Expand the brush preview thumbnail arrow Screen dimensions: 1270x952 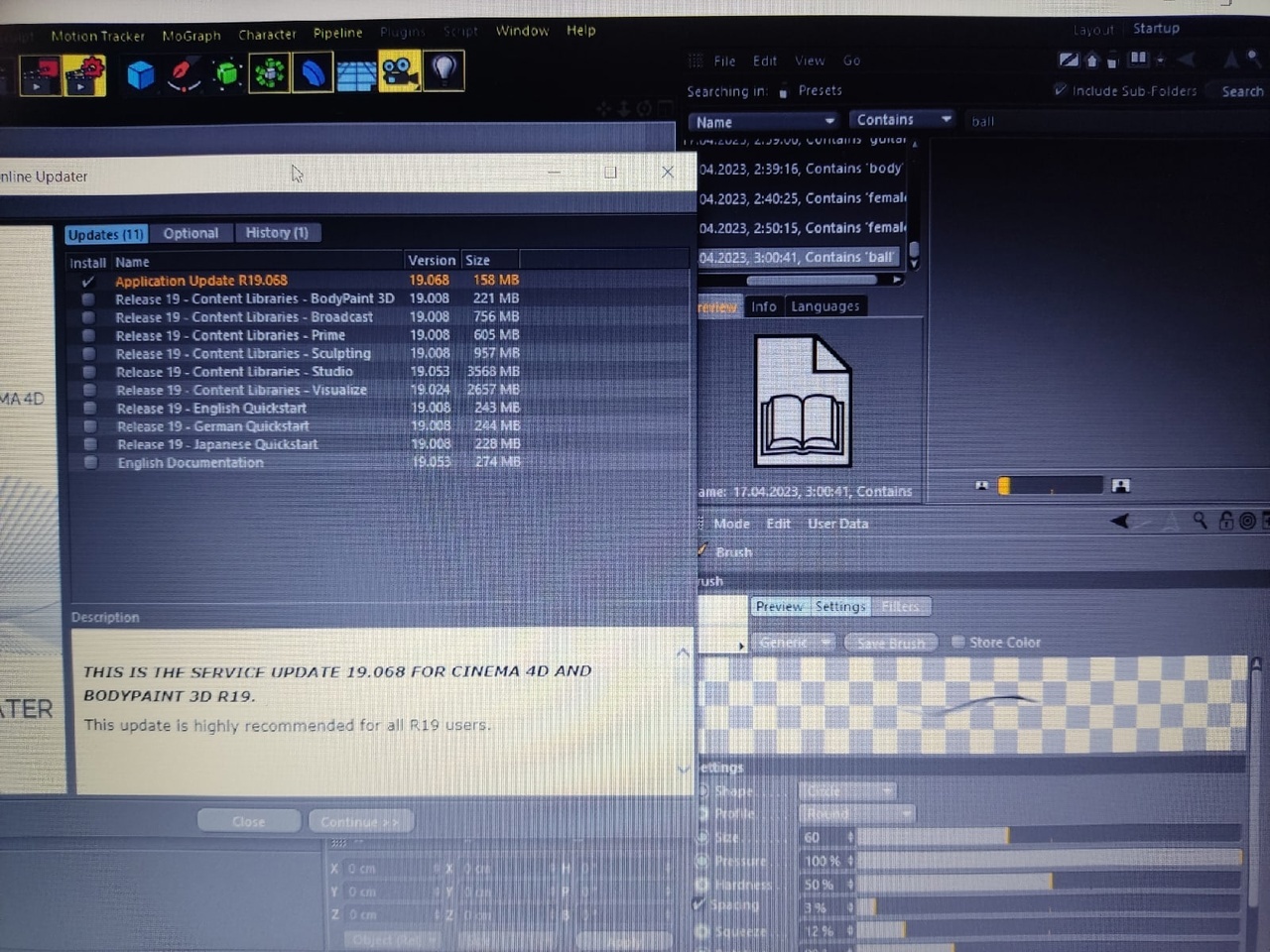coord(741,646)
